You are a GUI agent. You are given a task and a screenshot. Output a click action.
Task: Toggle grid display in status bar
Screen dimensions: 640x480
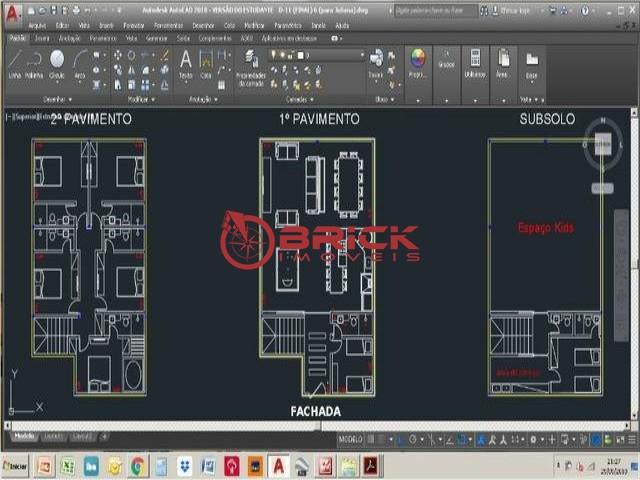(371, 440)
